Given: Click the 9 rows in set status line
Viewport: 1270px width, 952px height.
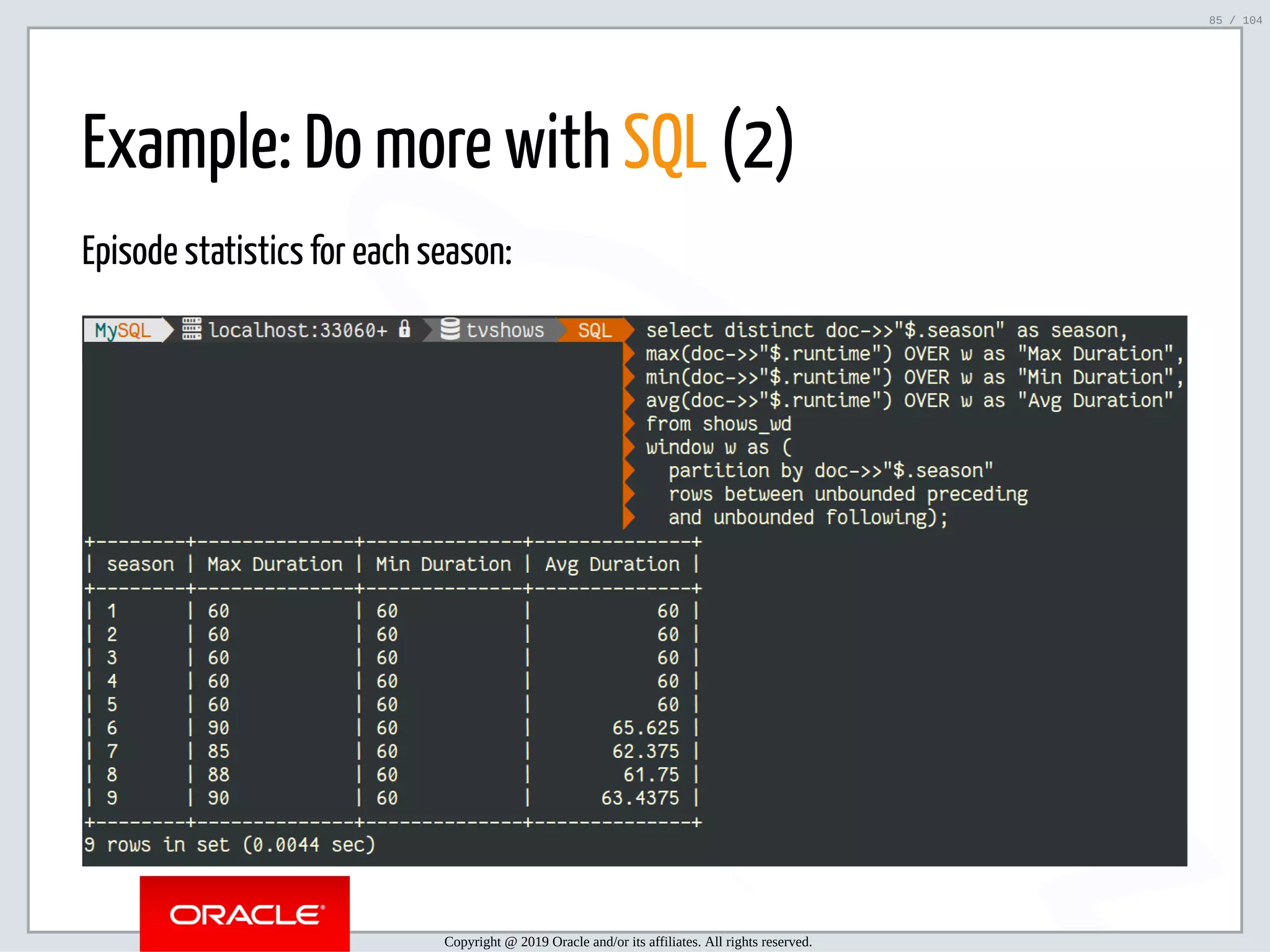Looking at the screenshot, I should point(229,845).
